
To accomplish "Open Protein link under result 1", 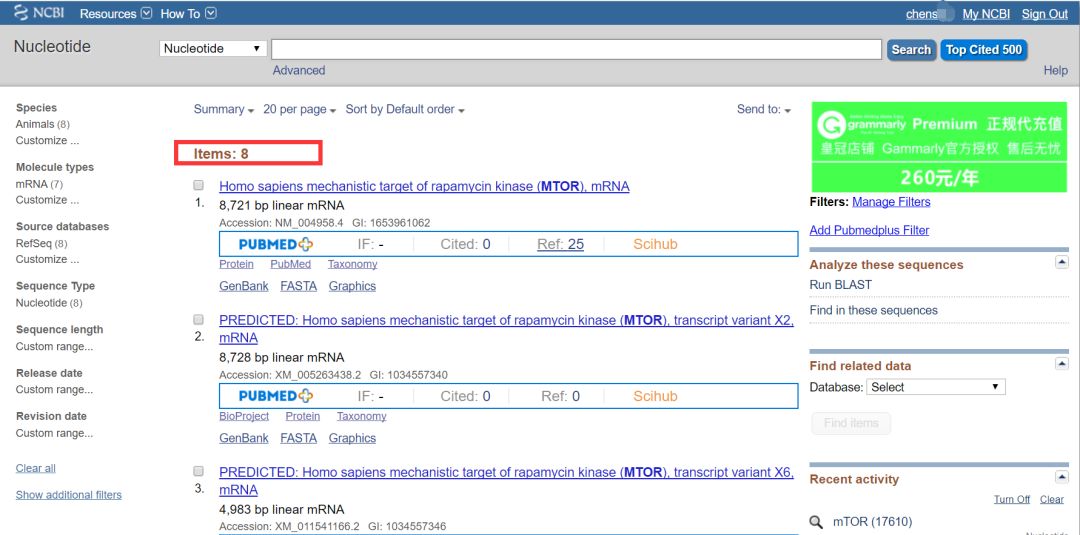I will click(x=236, y=264).
